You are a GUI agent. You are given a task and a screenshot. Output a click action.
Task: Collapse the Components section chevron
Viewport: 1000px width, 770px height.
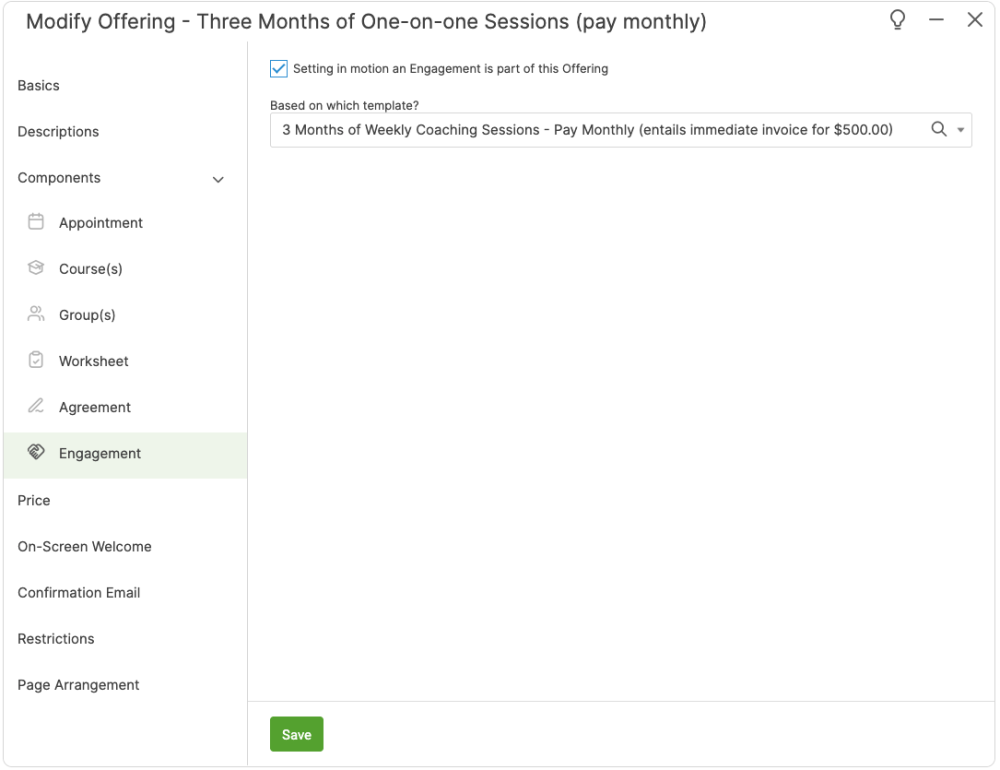pyautogui.click(x=218, y=179)
